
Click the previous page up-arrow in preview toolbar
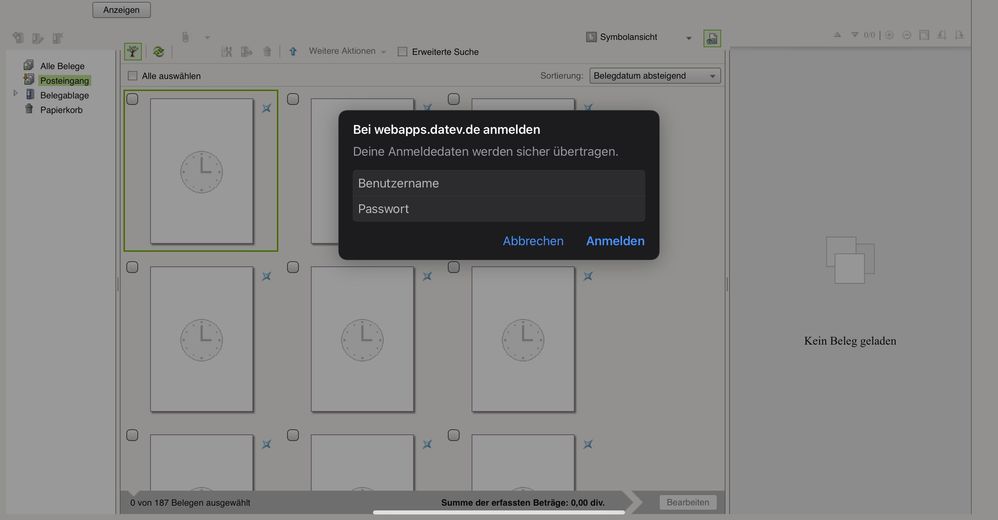[x=838, y=35]
